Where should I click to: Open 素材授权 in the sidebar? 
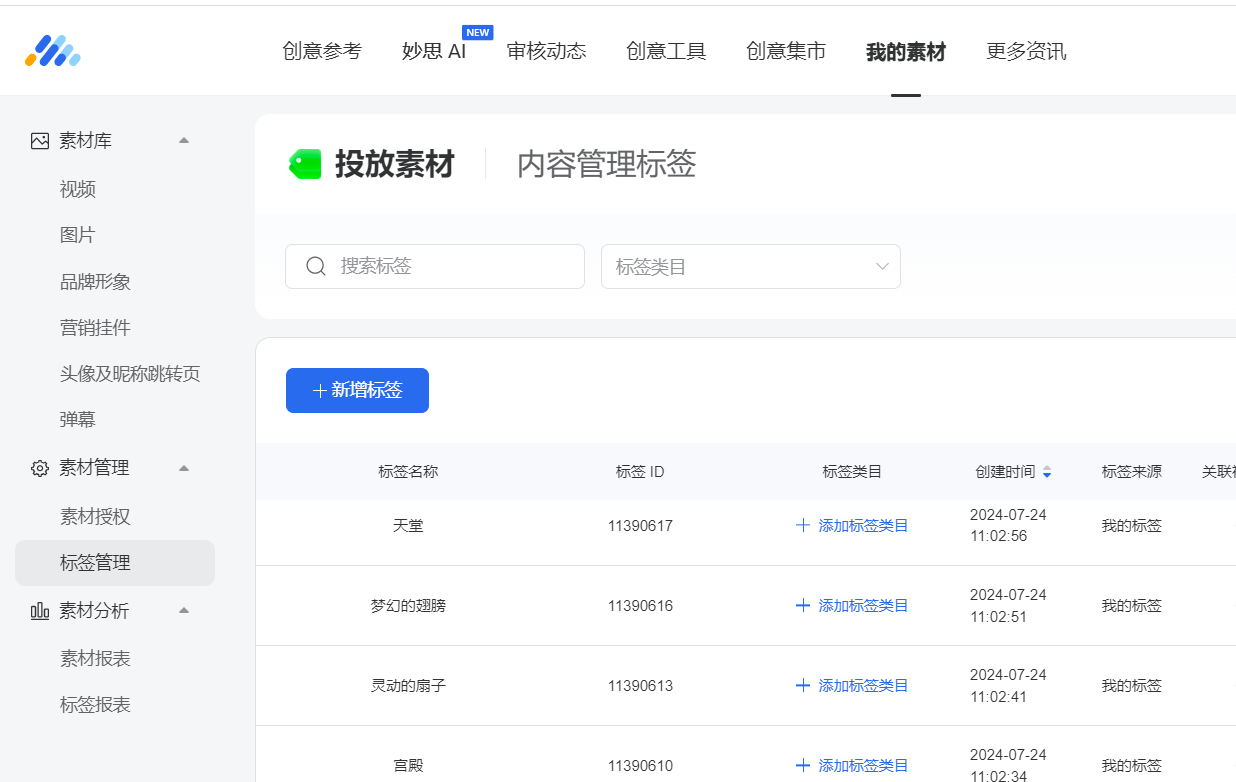pos(95,517)
